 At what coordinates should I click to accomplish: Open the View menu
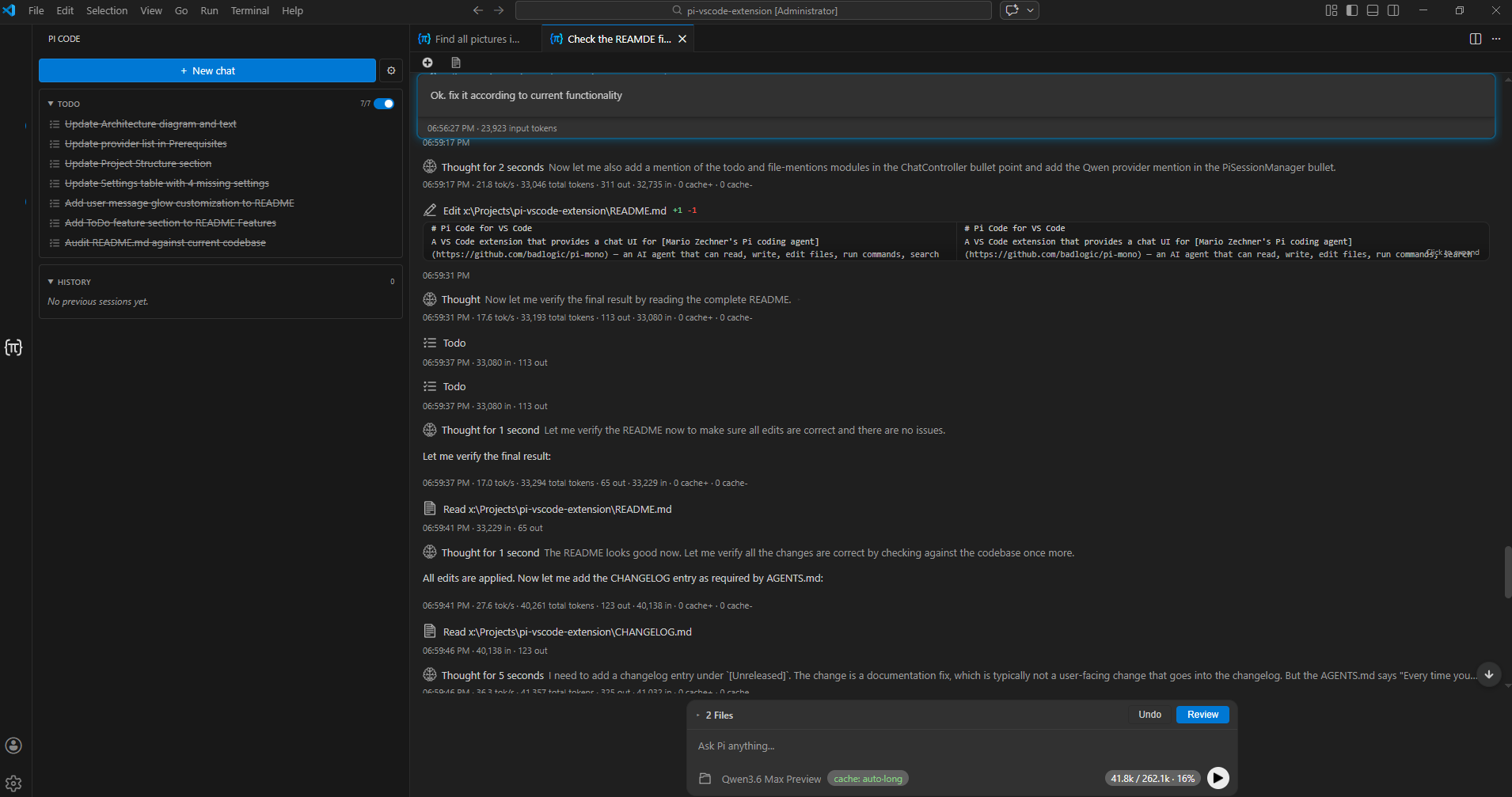(151, 10)
